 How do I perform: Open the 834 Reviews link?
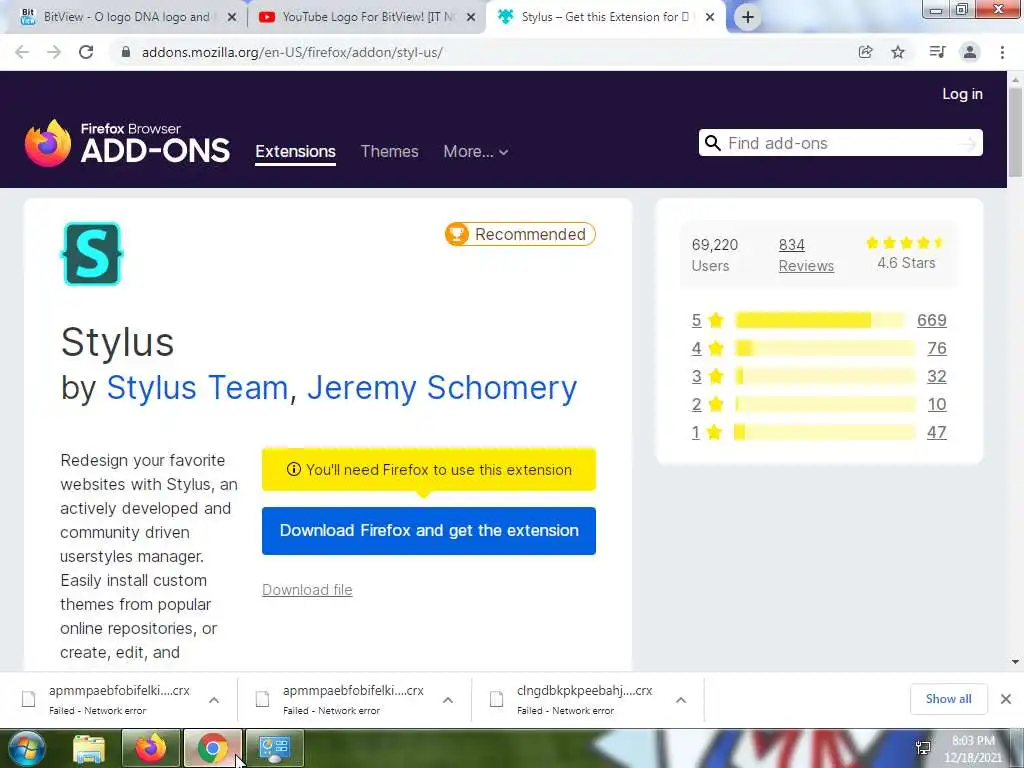806,255
